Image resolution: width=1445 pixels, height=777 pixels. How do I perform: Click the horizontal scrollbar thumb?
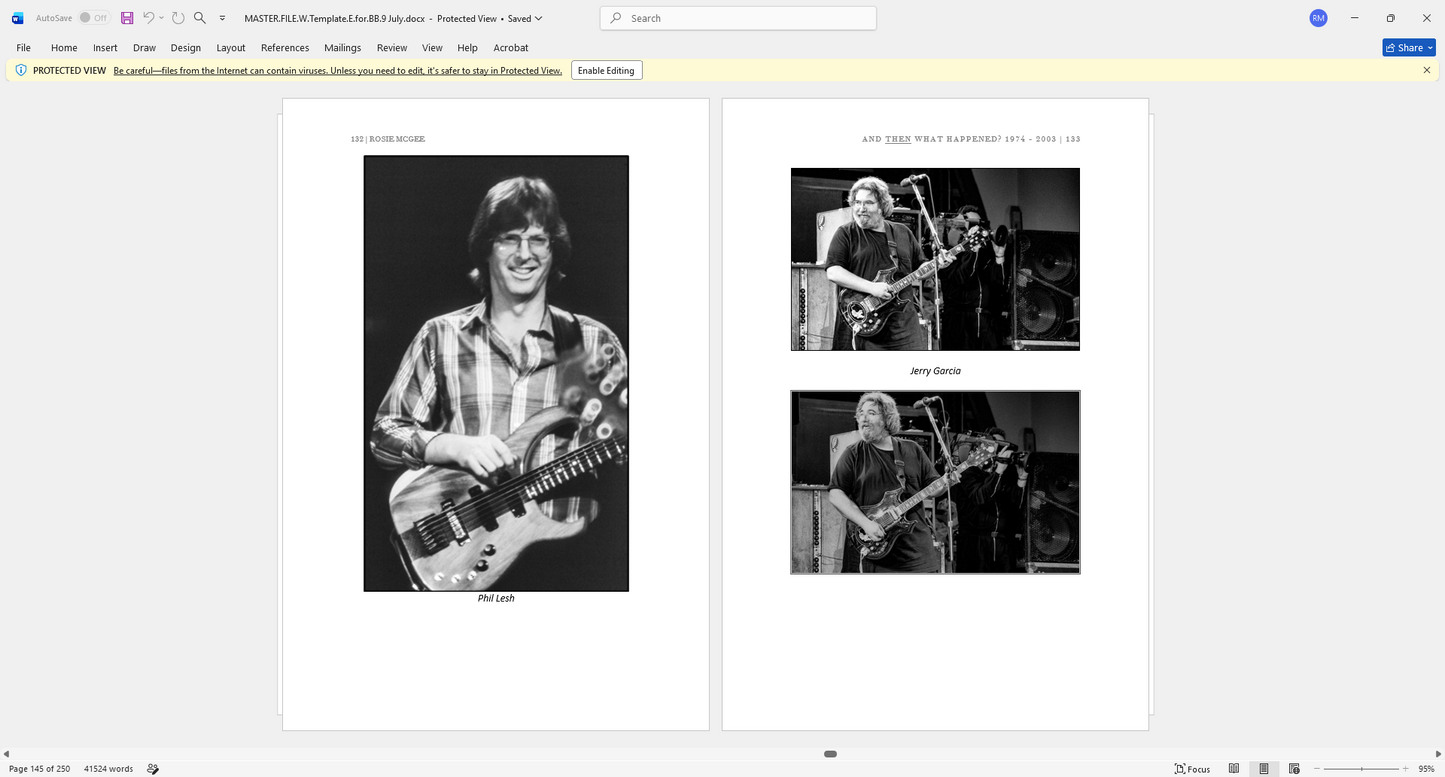pos(830,753)
